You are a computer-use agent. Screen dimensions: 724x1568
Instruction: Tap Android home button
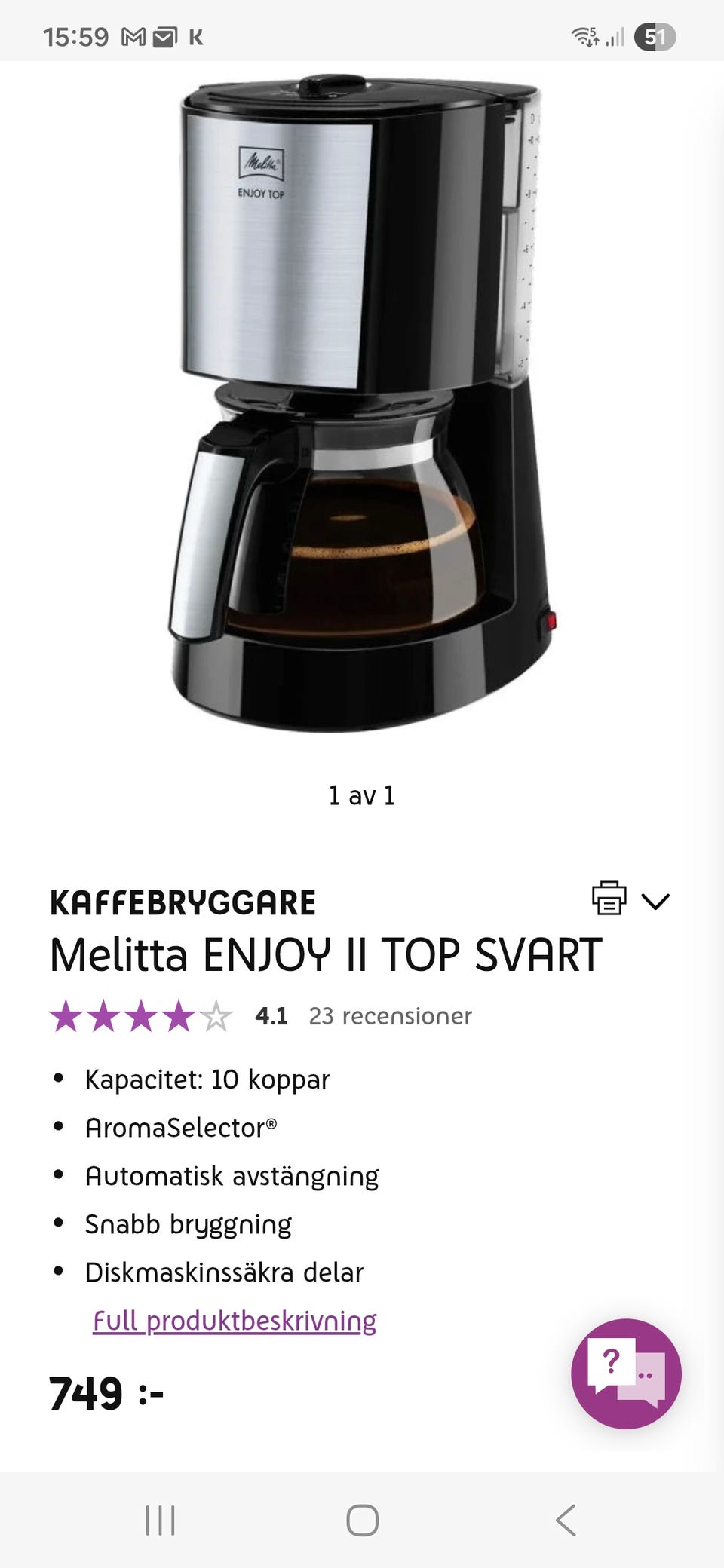(x=362, y=1520)
